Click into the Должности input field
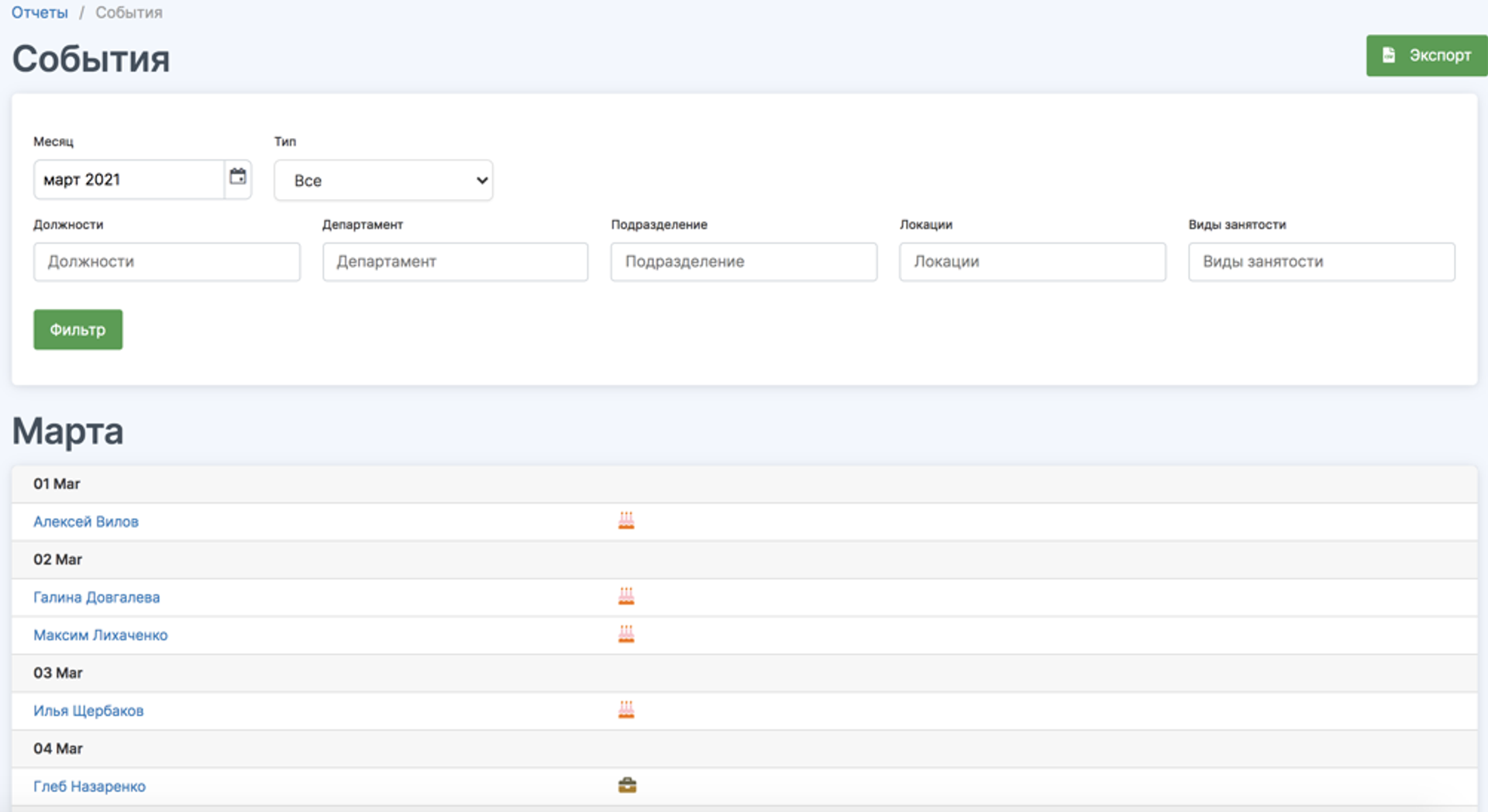1488x812 pixels. click(x=167, y=262)
